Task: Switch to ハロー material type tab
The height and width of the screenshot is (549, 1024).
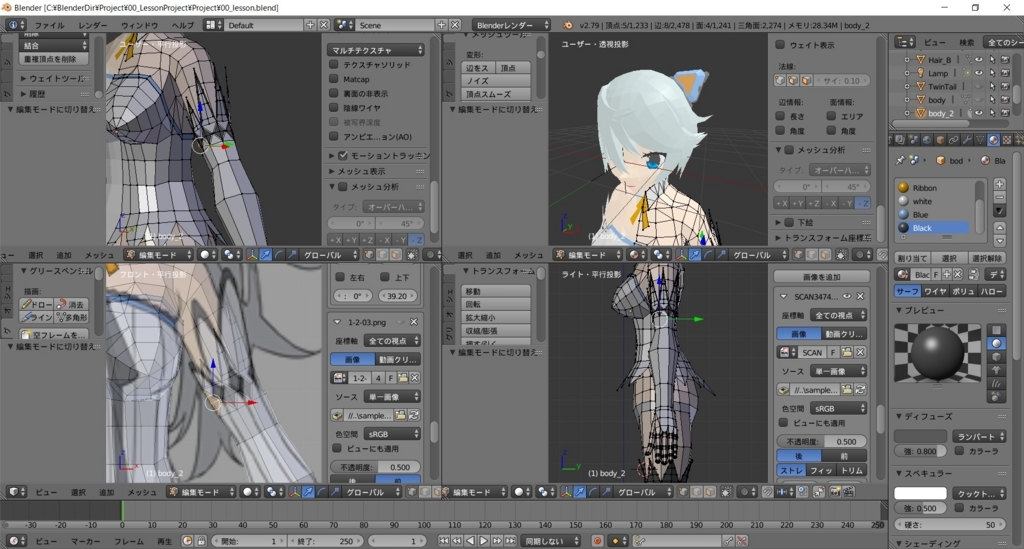Action: (x=992, y=291)
